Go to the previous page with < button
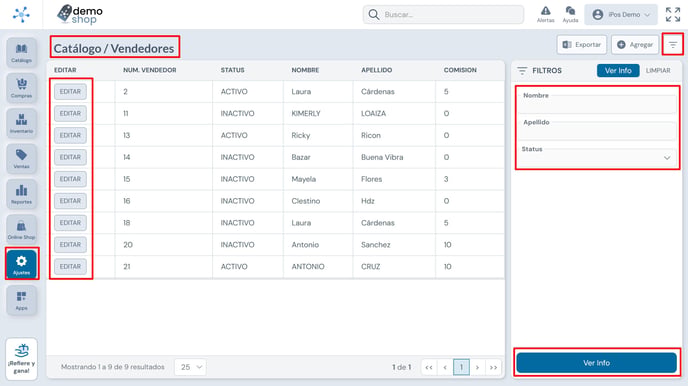The width and height of the screenshot is (688, 386). (445, 367)
